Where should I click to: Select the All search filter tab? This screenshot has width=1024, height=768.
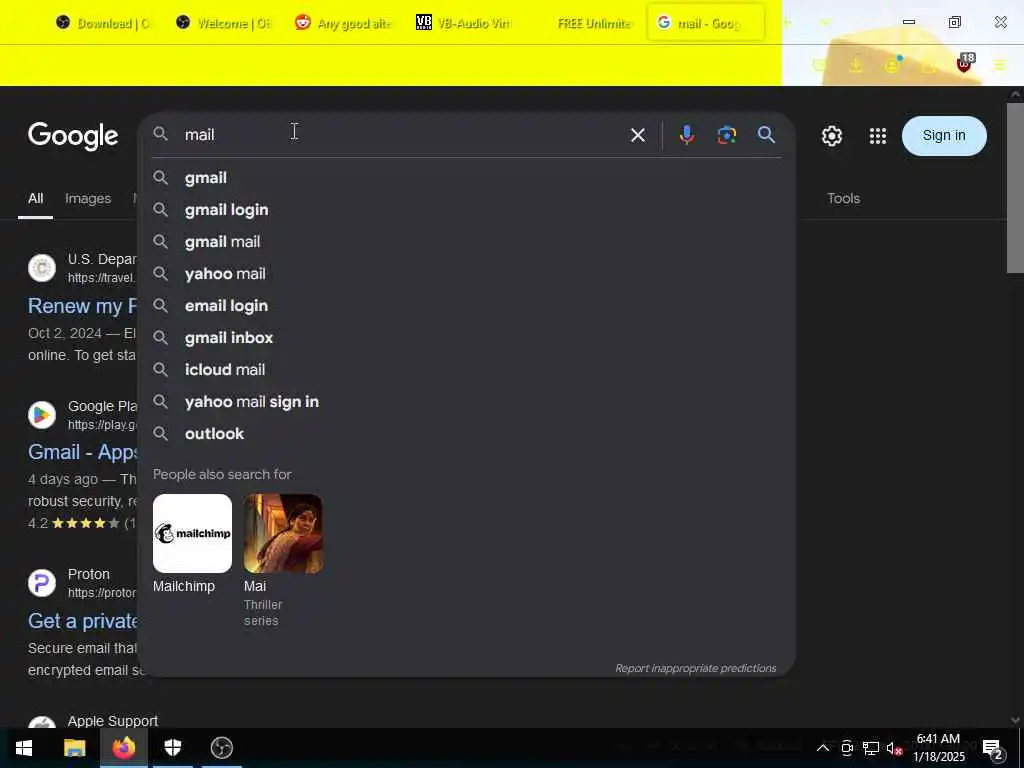coord(35,199)
